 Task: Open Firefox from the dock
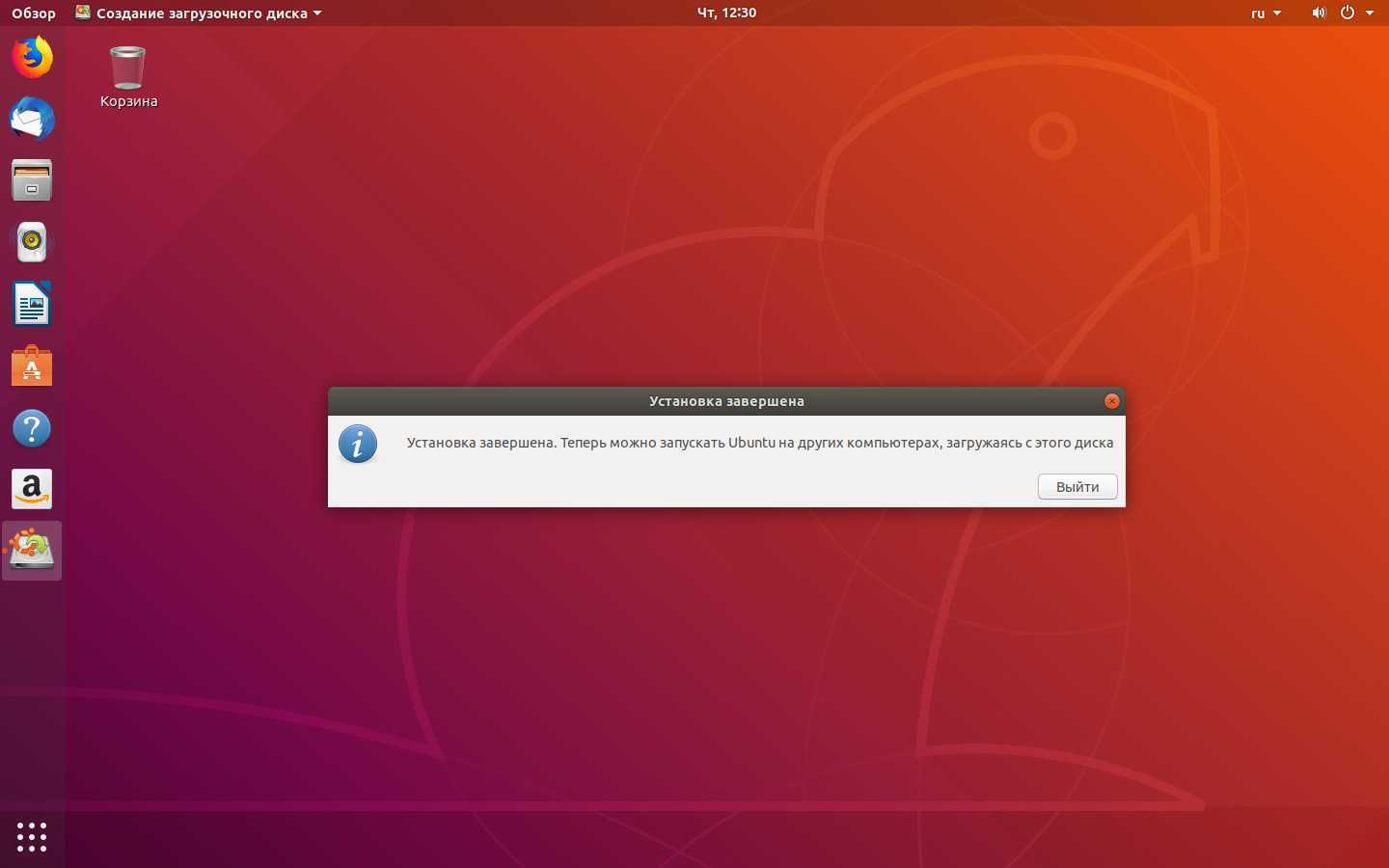pyautogui.click(x=32, y=57)
